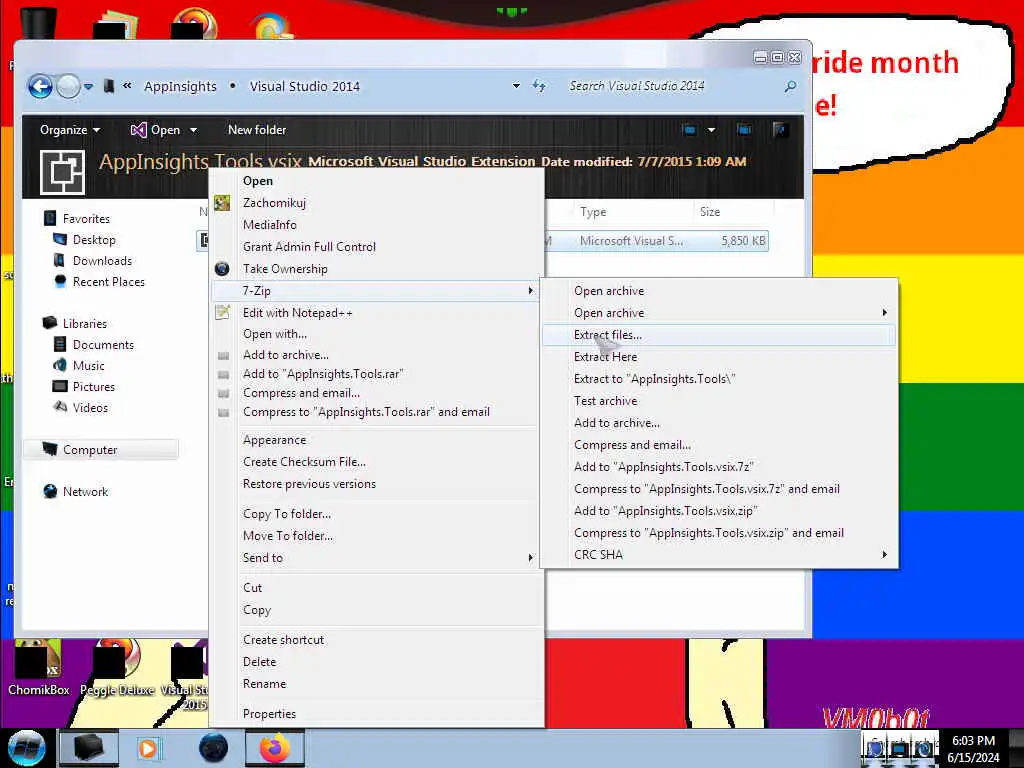Open Desktop in the Favorites list
The image size is (1024, 768).
point(94,240)
